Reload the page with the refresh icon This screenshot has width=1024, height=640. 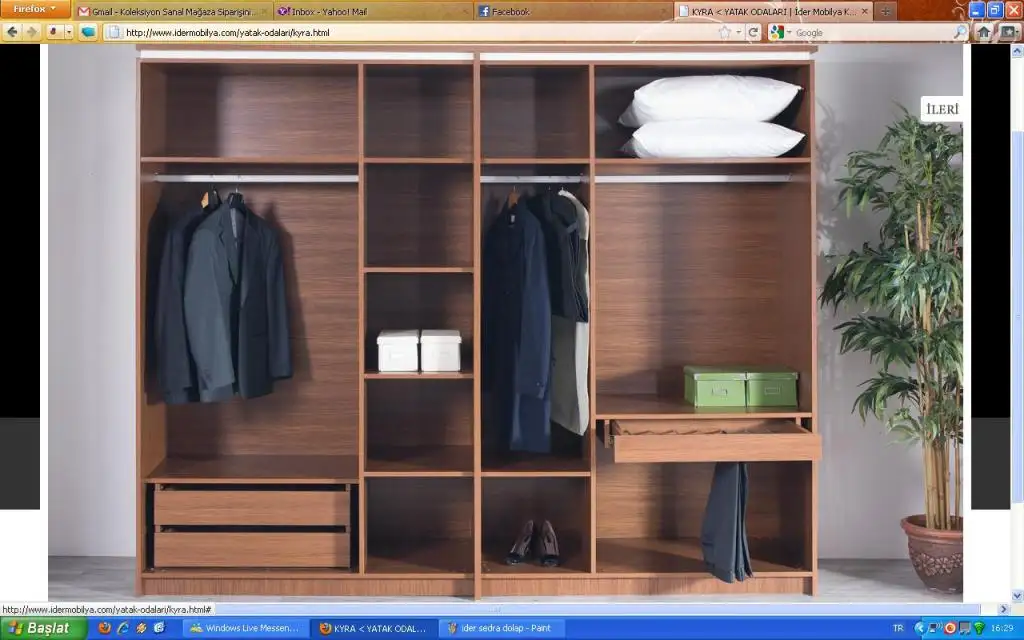(x=753, y=32)
